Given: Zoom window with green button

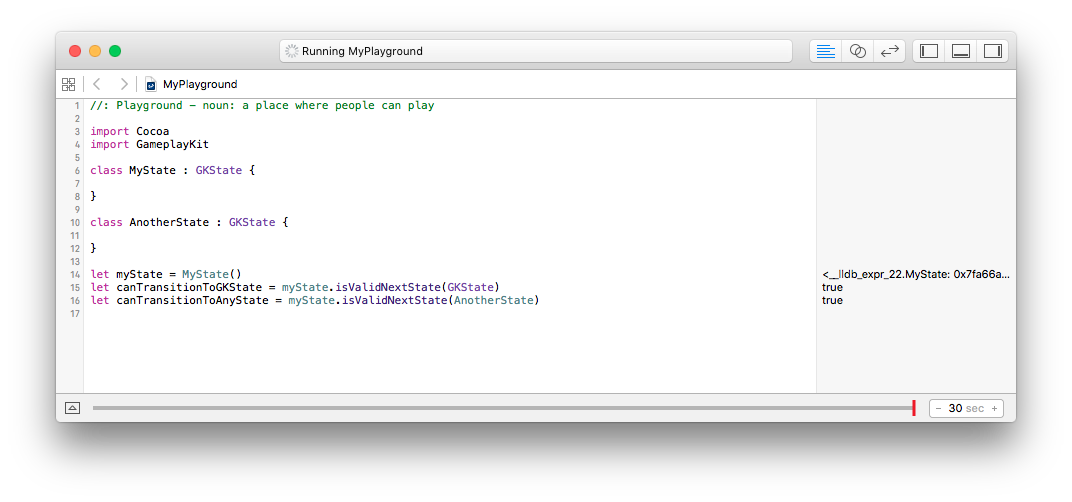Looking at the screenshot, I should coord(115,51).
